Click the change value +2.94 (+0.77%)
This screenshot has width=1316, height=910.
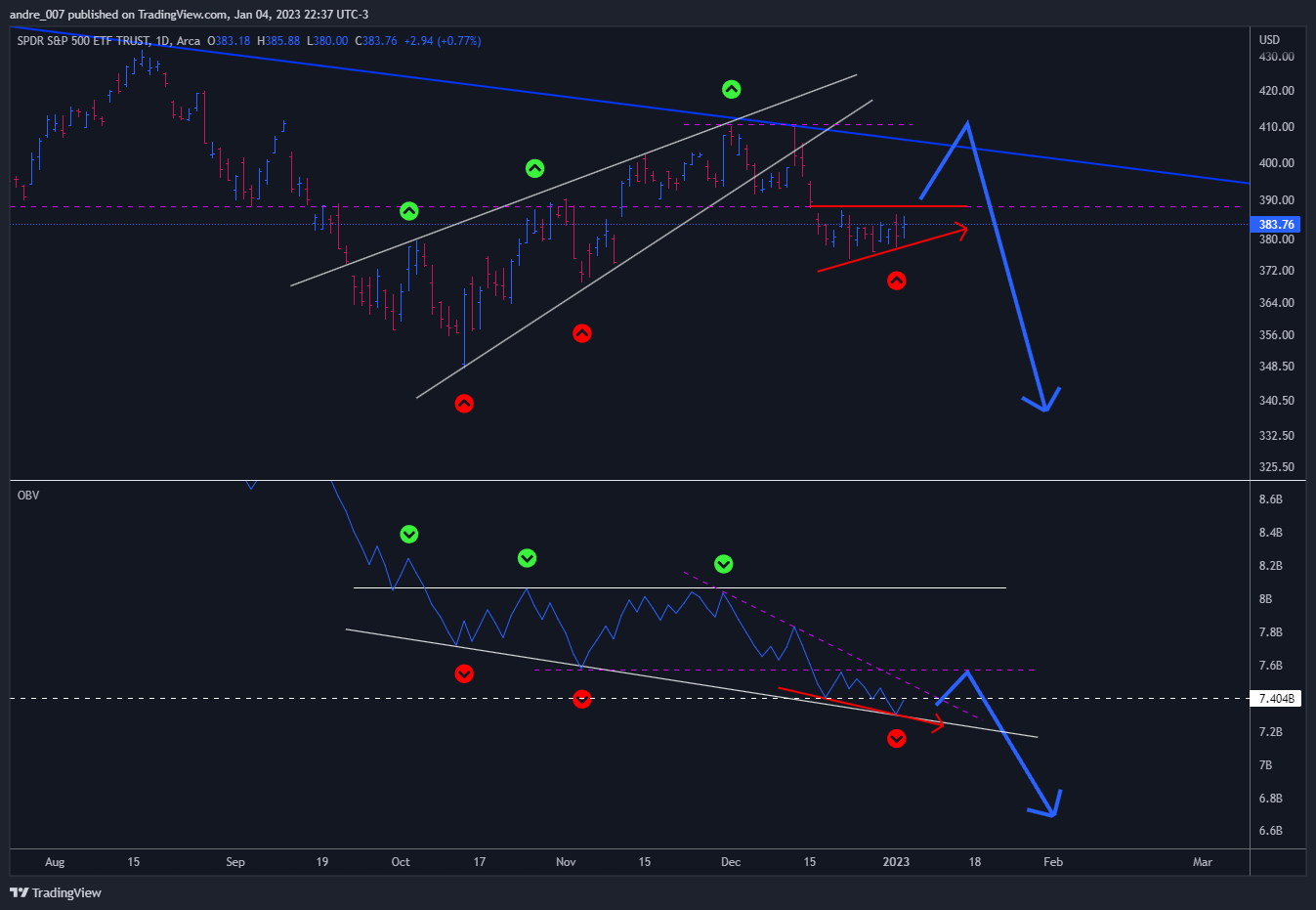tap(443, 41)
